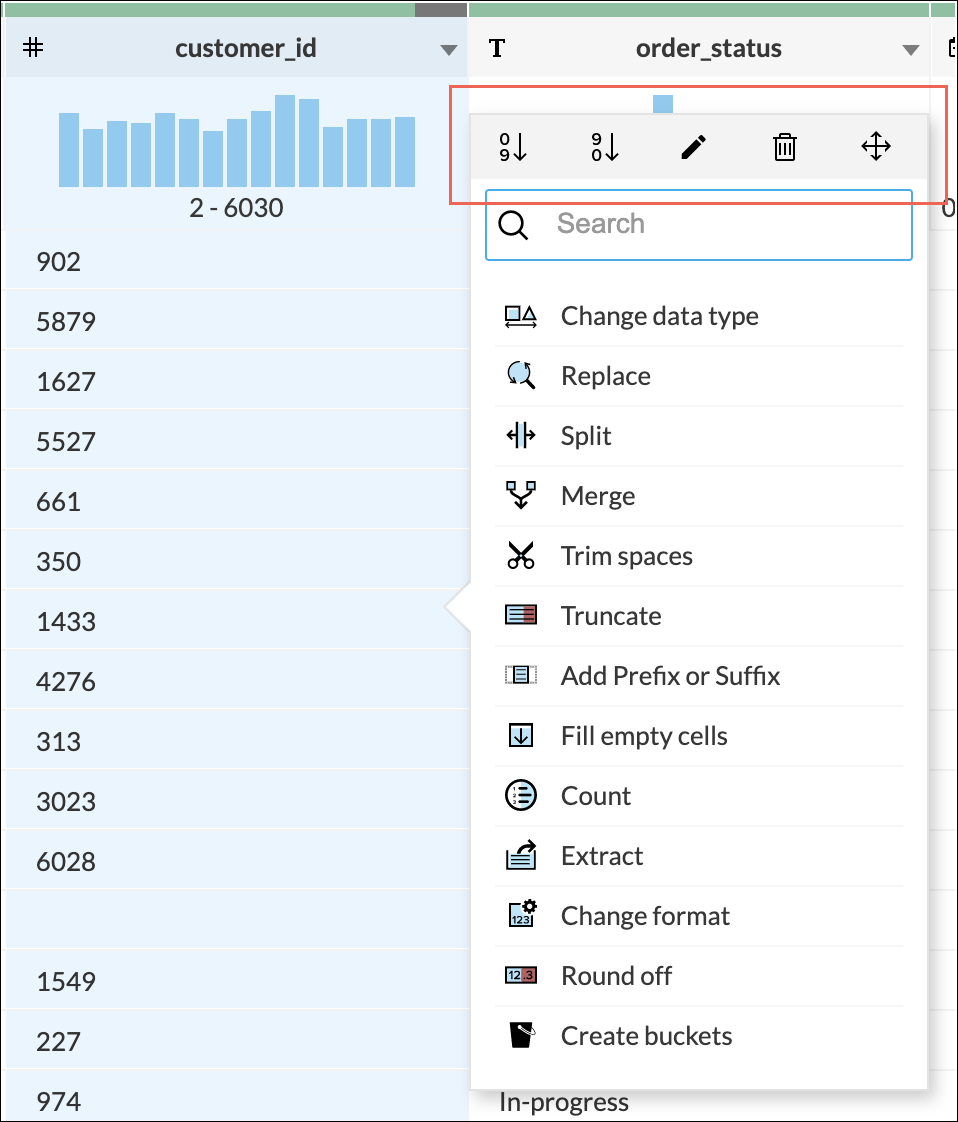Select Add Prefix or Suffix
958x1122 pixels.
(670, 676)
